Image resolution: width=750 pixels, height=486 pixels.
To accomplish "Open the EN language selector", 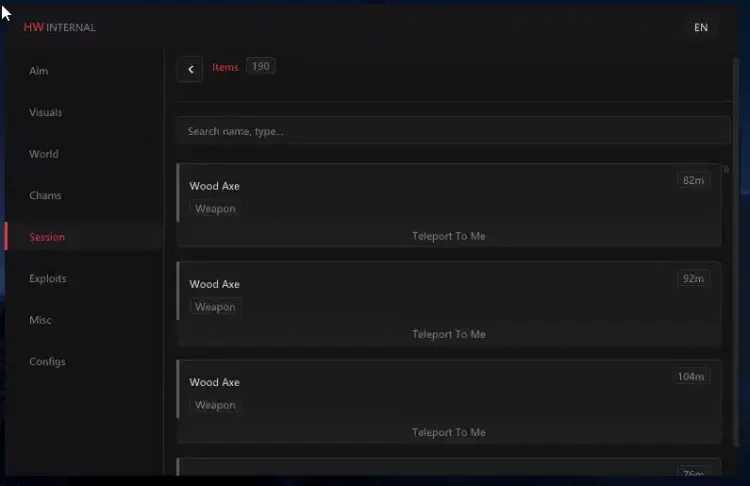I will [x=701, y=27].
